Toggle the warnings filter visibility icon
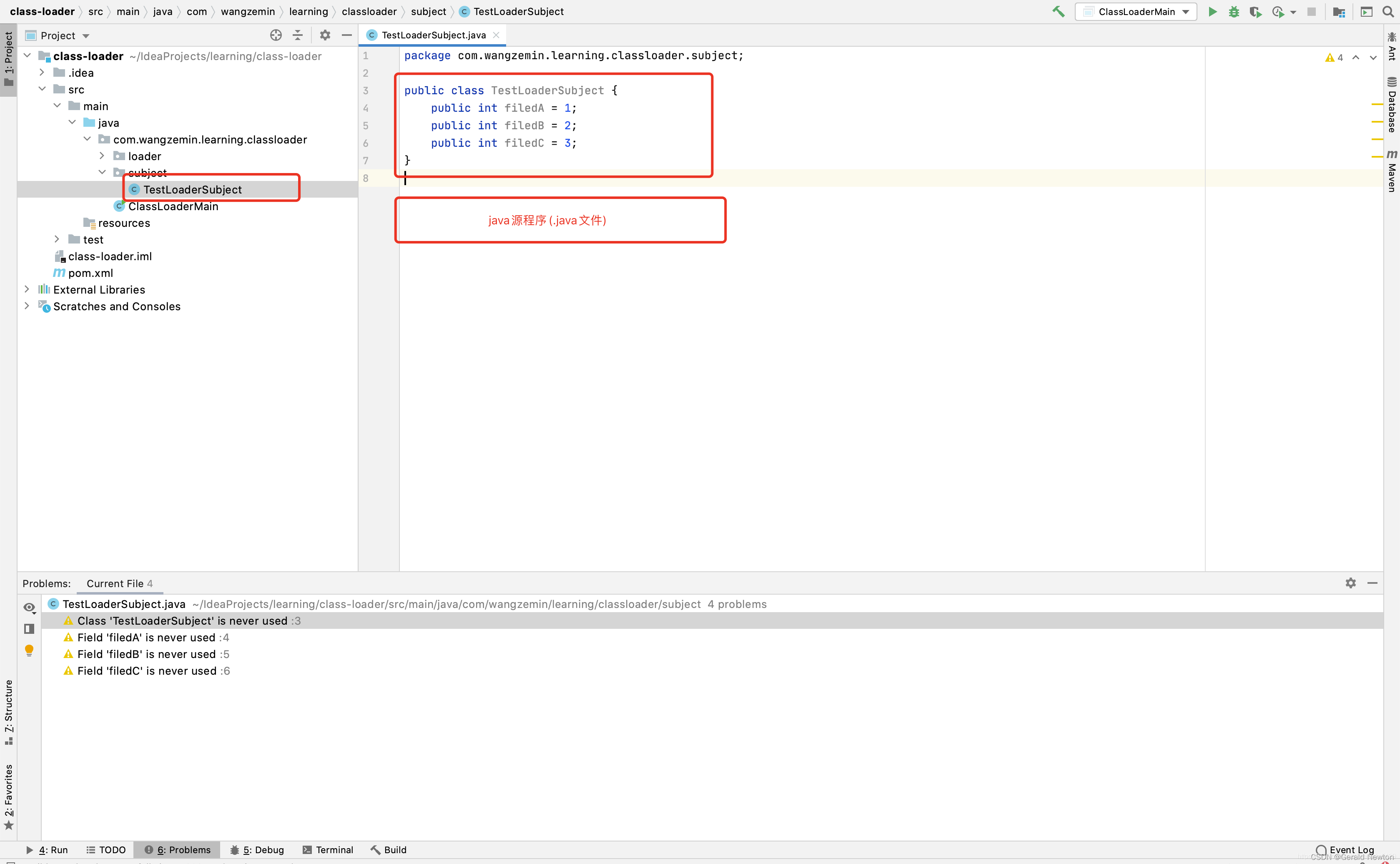Screen dimensions: 1400x864 pyautogui.click(x=29, y=608)
